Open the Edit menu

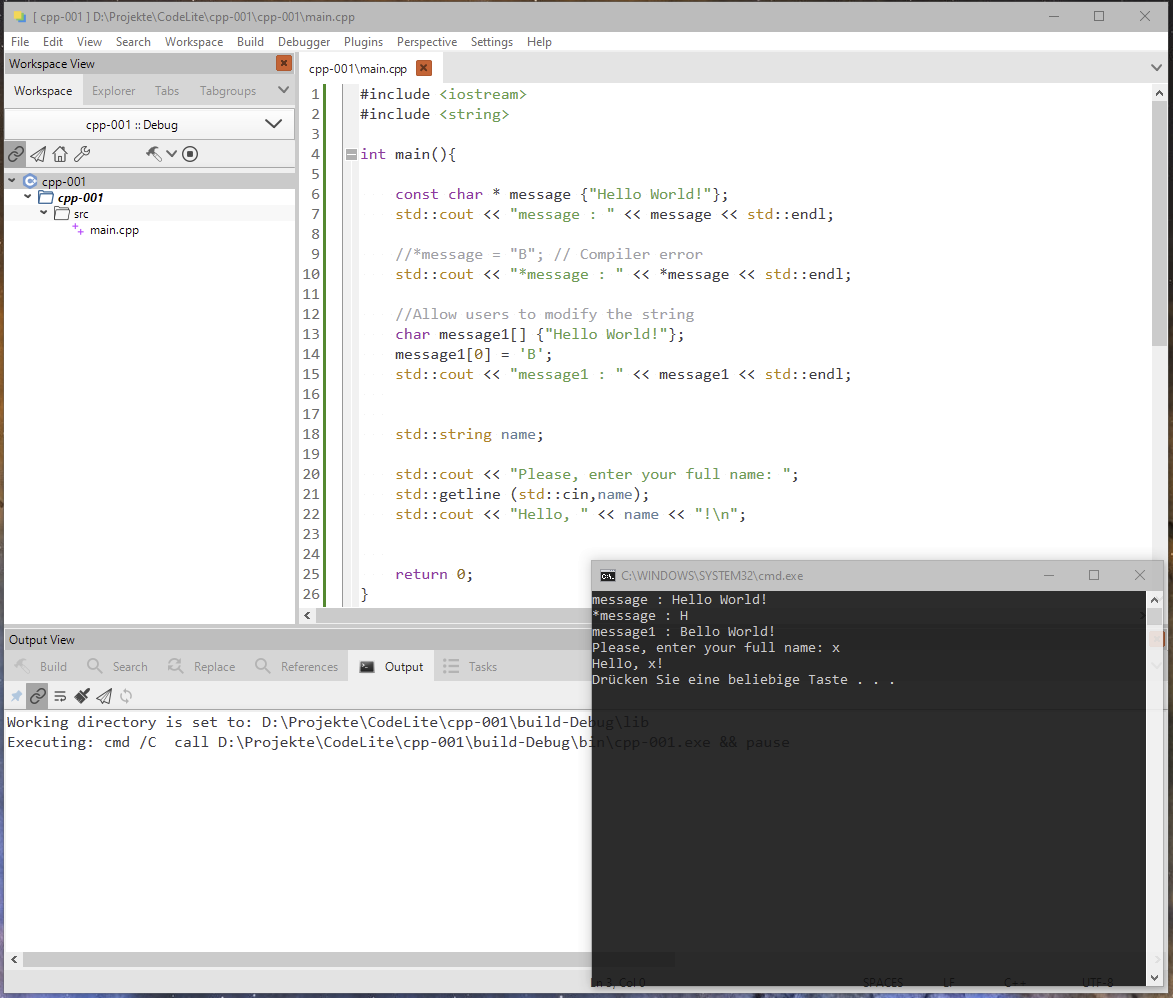(x=52, y=42)
